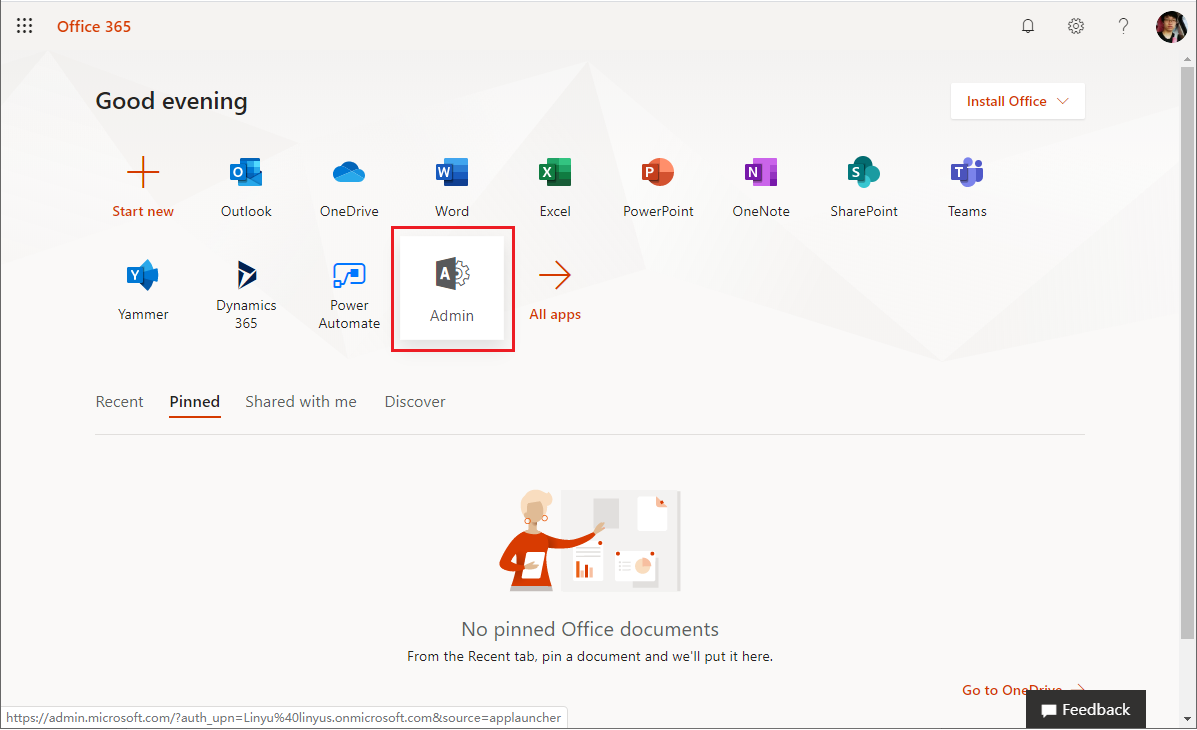The width and height of the screenshot is (1197, 730).
Task: Open the Feedback button
Action: [x=1086, y=709]
